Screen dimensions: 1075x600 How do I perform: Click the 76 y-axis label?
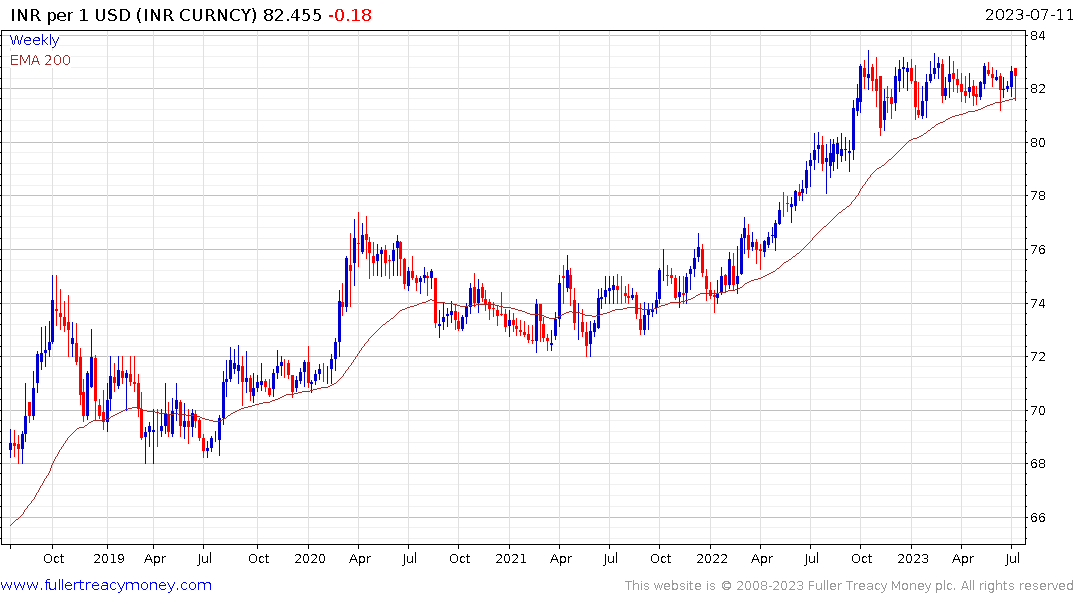click(1037, 250)
